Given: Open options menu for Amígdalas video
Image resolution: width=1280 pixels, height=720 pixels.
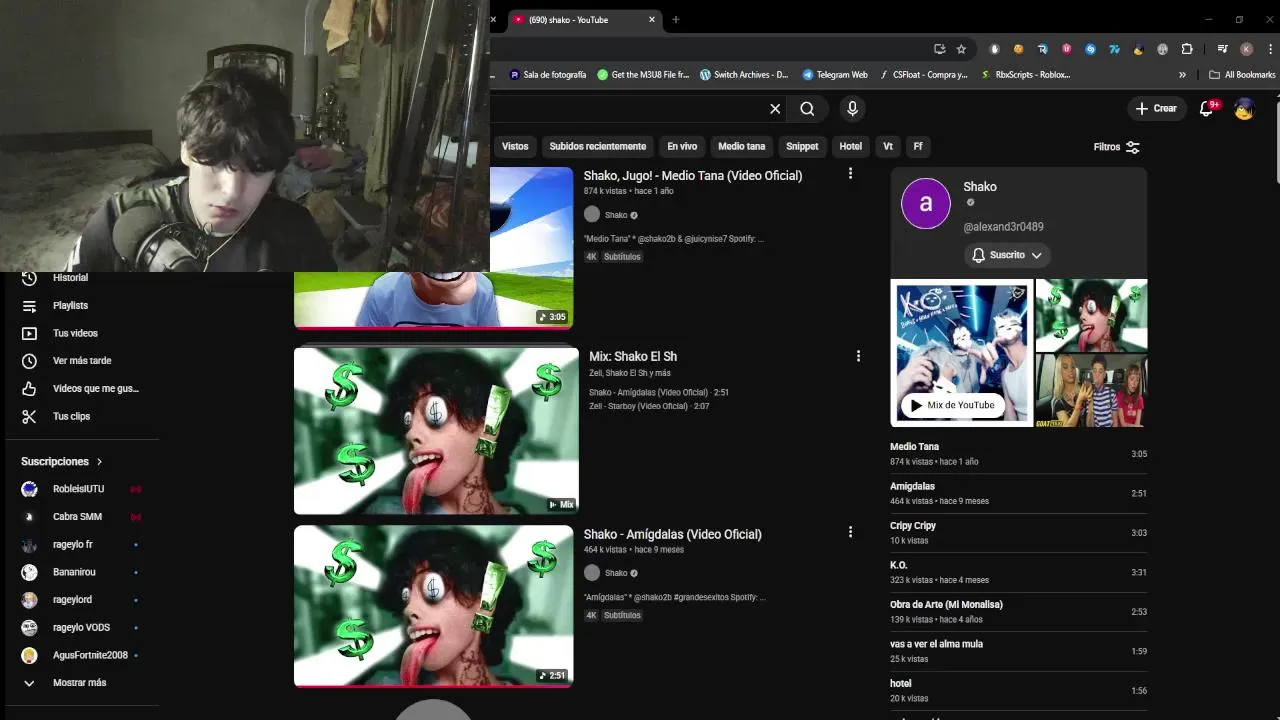Looking at the screenshot, I should [x=850, y=532].
